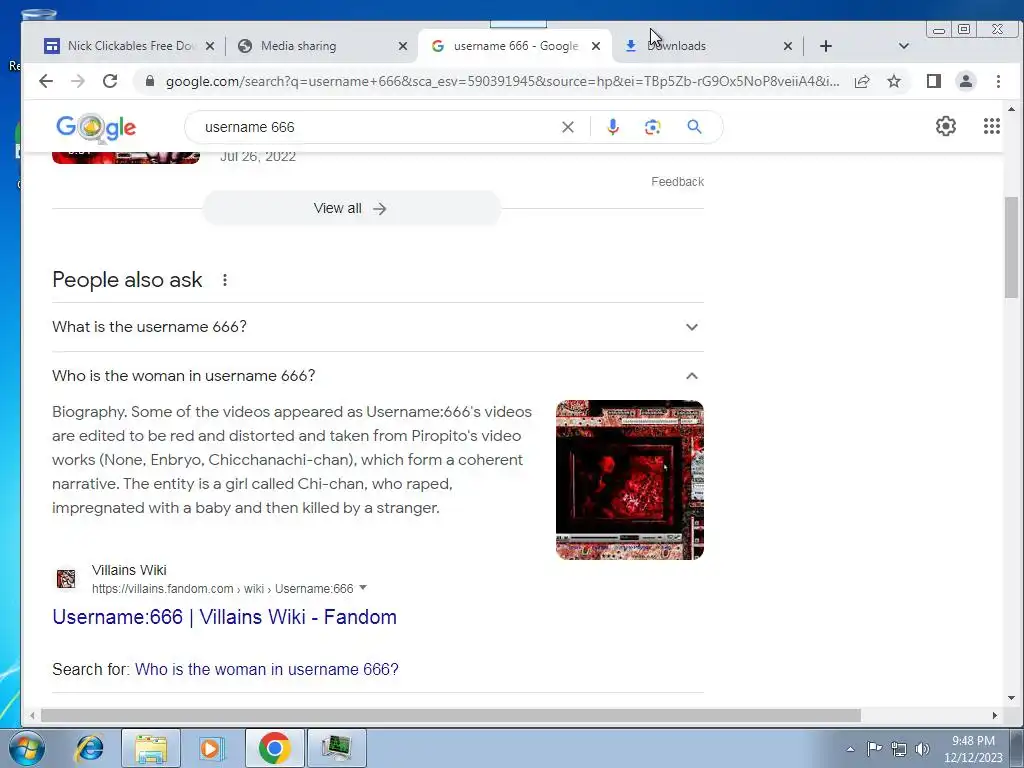Launch Internet Explorer from the taskbar
The height and width of the screenshot is (768, 1024).
click(89, 748)
